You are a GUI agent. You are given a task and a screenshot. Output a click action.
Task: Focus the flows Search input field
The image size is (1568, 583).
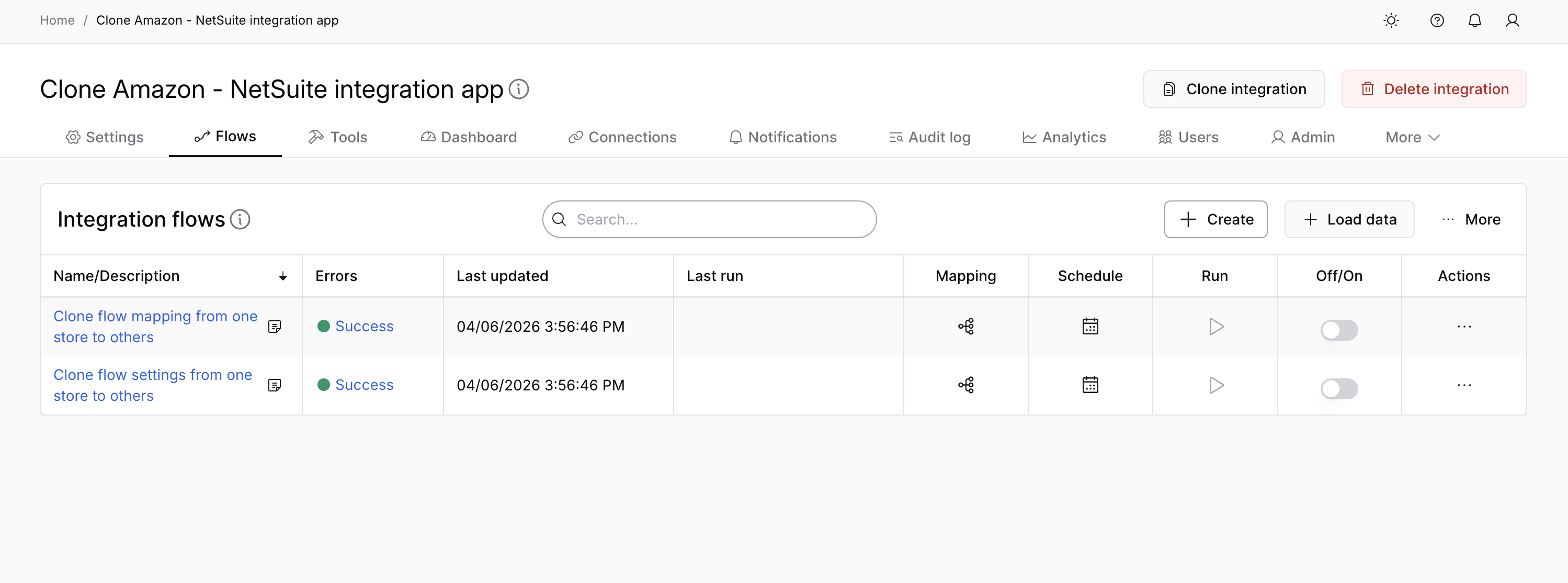(709, 219)
